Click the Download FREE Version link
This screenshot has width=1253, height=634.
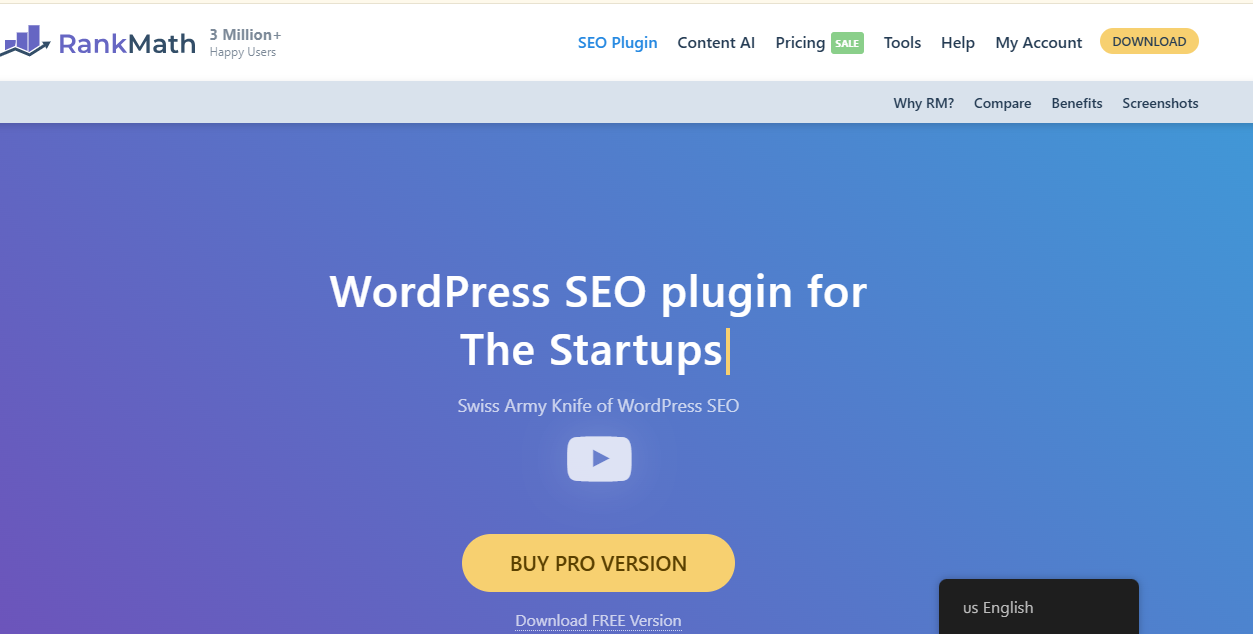tap(598, 621)
